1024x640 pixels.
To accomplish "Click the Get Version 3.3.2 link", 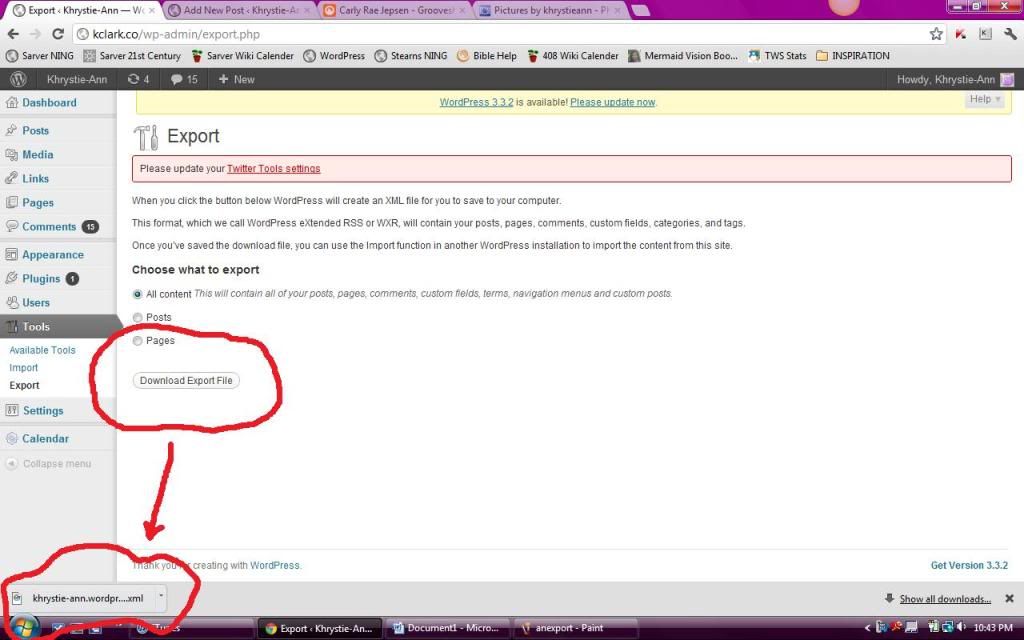I will click(x=969, y=566).
